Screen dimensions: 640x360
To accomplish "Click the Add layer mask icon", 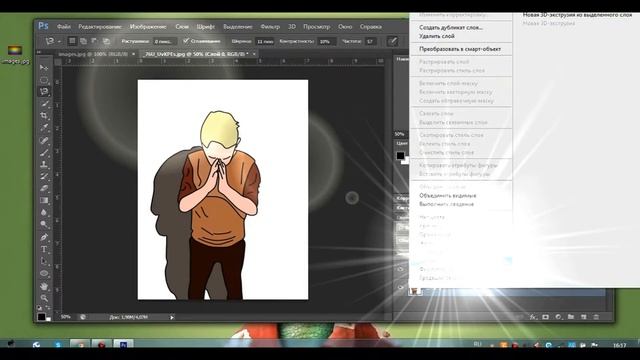I will coord(546,317).
